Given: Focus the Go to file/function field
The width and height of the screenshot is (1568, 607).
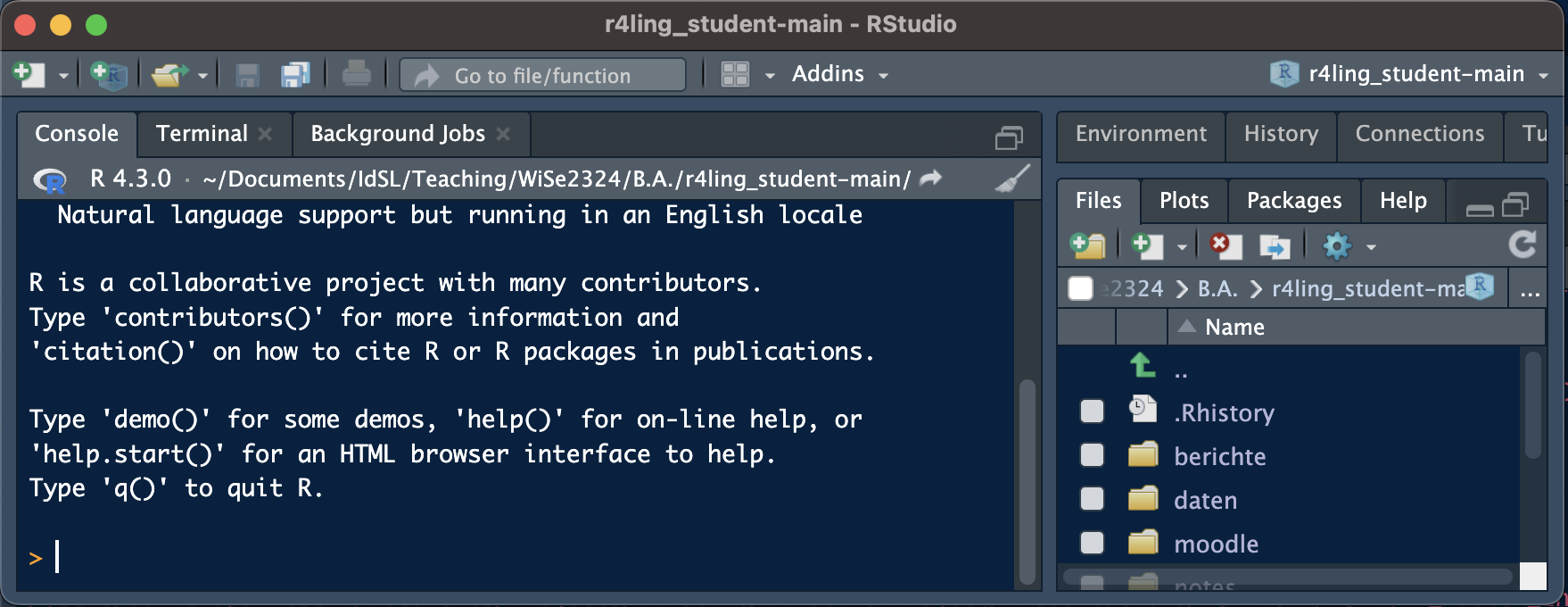Looking at the screenshot, I should [x=543, y=75].
